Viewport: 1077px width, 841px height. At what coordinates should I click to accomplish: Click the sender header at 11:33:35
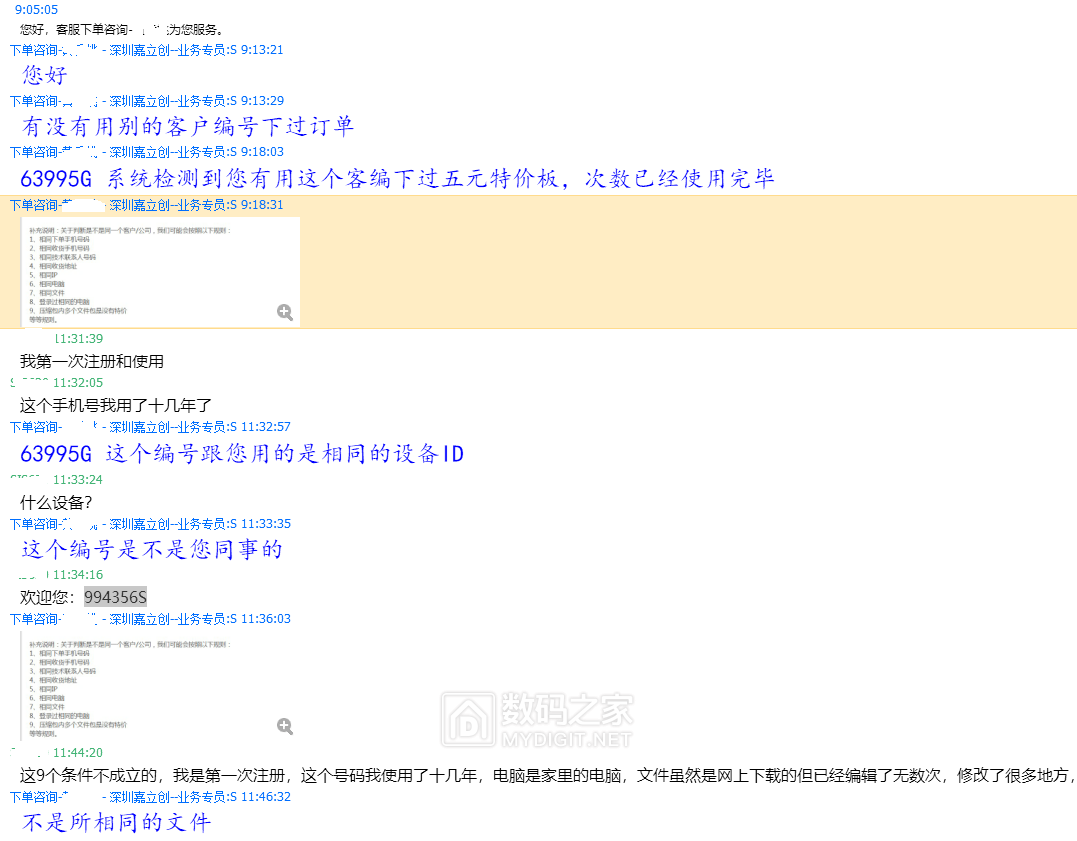click(150, 524)
